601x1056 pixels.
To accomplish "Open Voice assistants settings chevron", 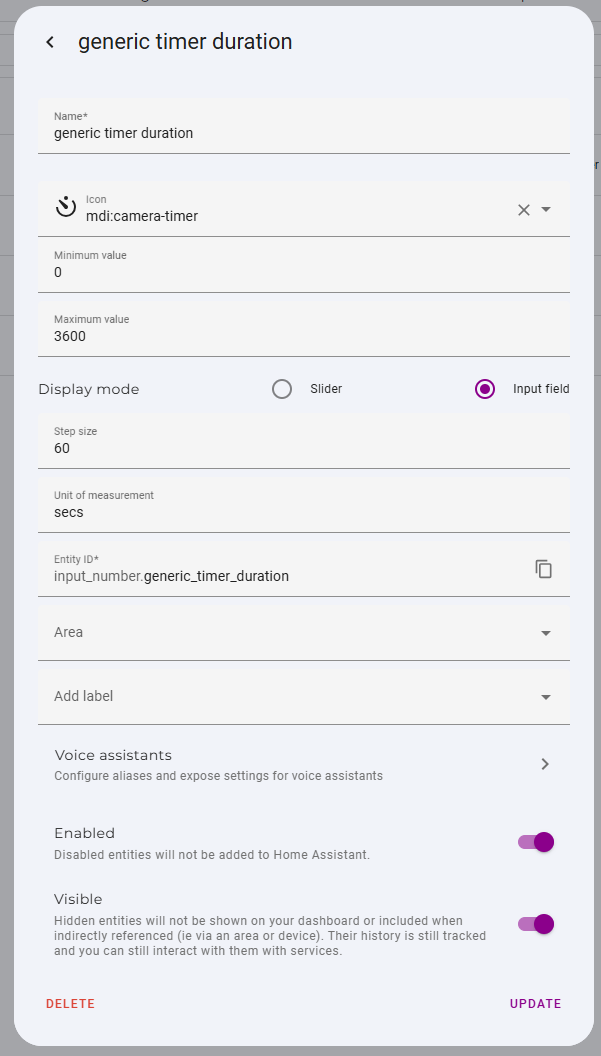I will [545, 764].
